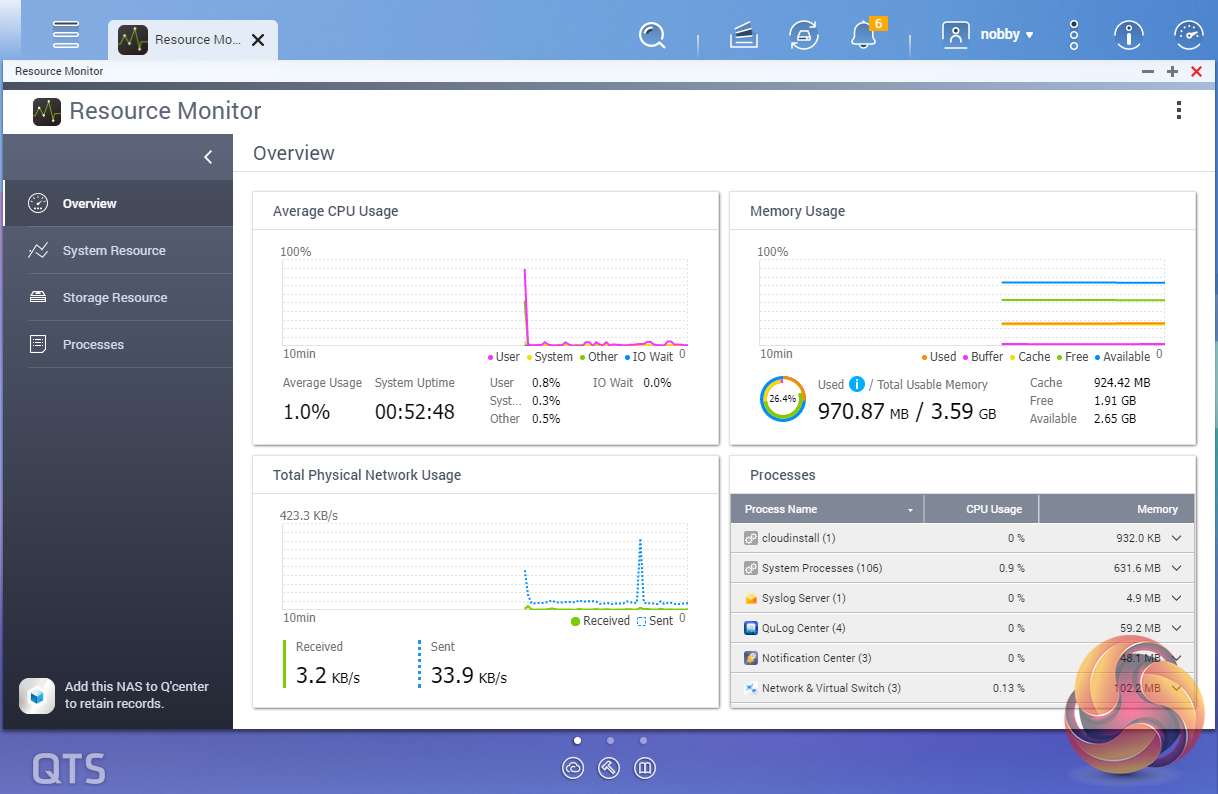Go to Processes in the sidebar
This screenshot has height=794, width=1218.
[93, 345]
